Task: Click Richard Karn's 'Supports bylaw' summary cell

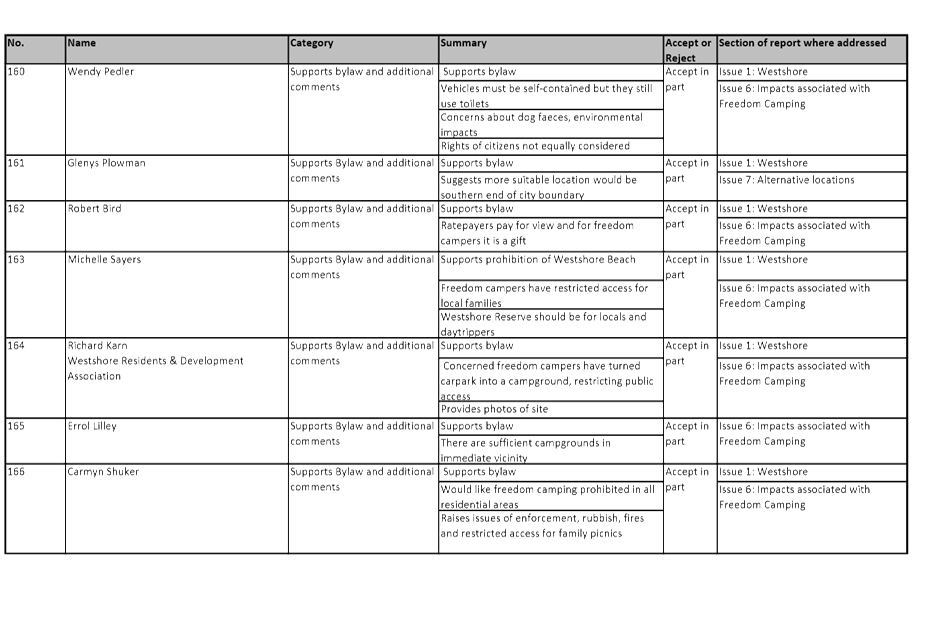Action: 551,348
